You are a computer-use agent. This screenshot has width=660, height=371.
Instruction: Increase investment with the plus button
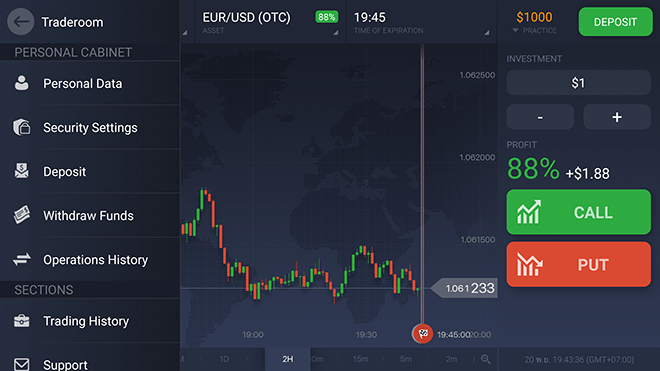(x=617, y=117)
